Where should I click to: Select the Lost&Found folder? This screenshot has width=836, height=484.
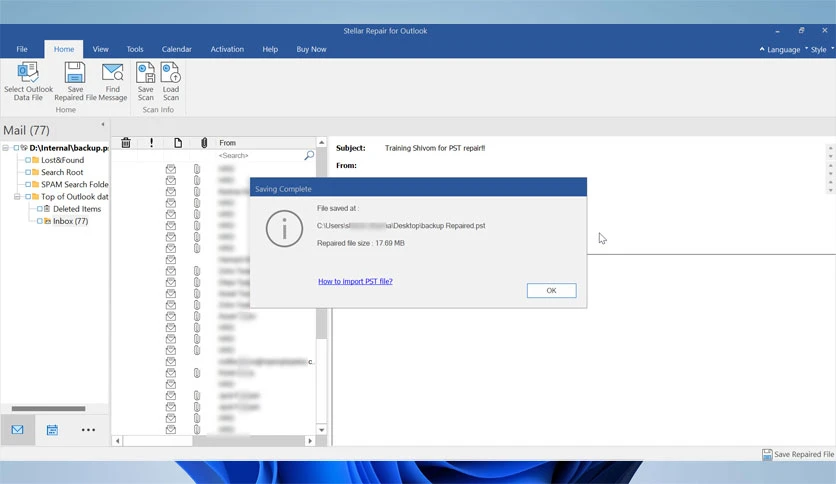(x=62, y=160)
